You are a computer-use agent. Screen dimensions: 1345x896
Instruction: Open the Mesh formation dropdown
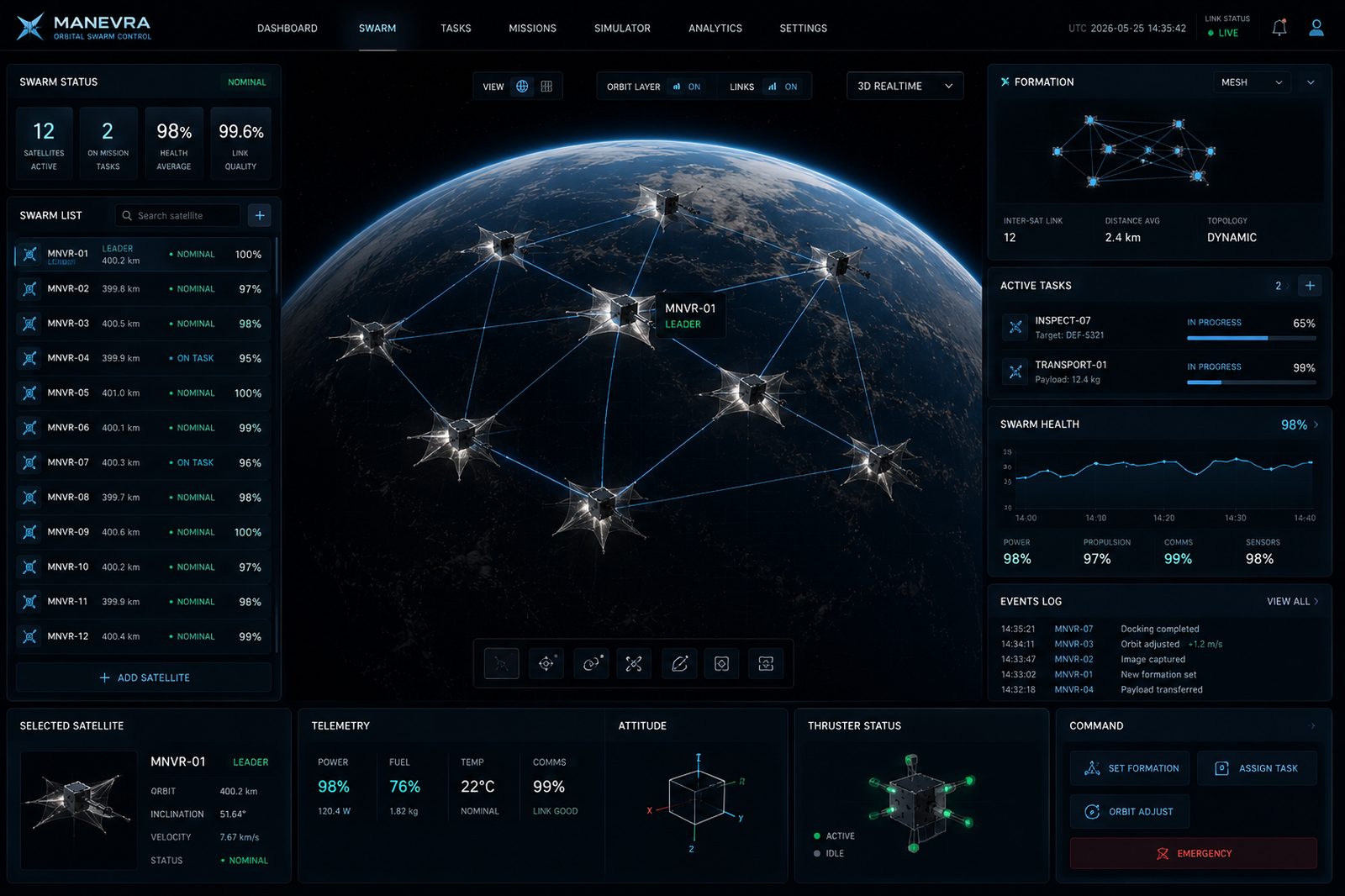click(1252, 82)
